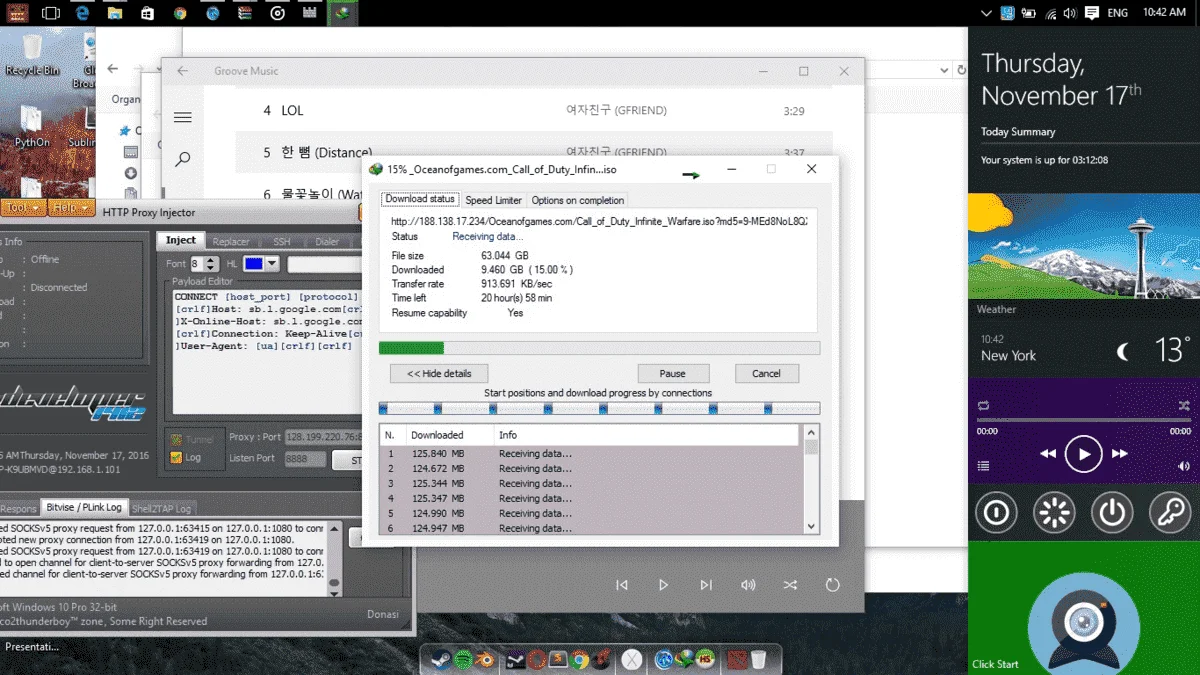
Task: Click the sidebar widget power button
Action: pyautogui.click(x=1112, y=513)
